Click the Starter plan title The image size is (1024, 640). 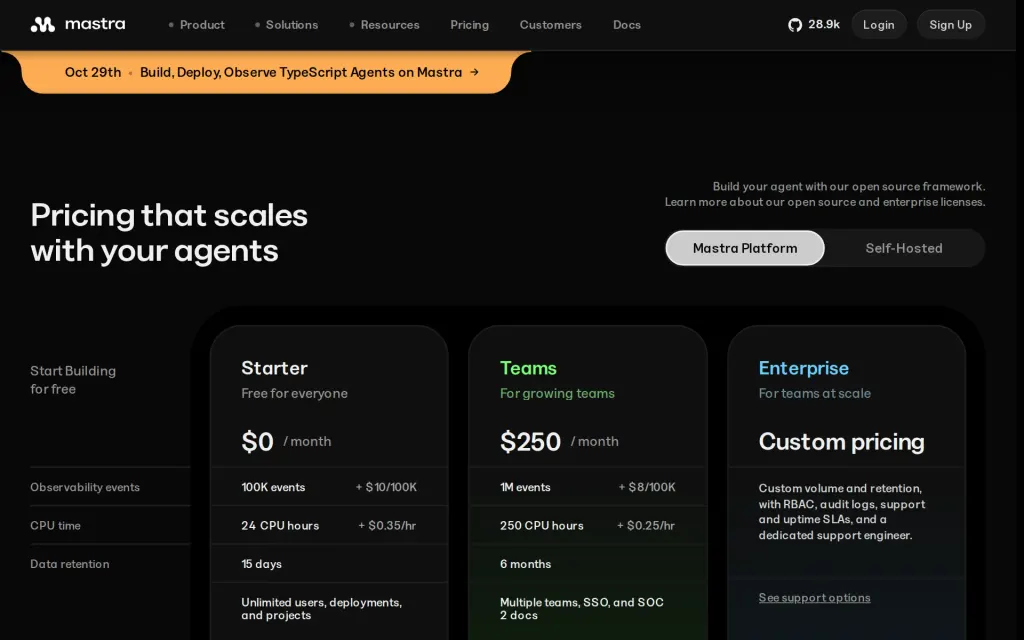pos(274,368)
